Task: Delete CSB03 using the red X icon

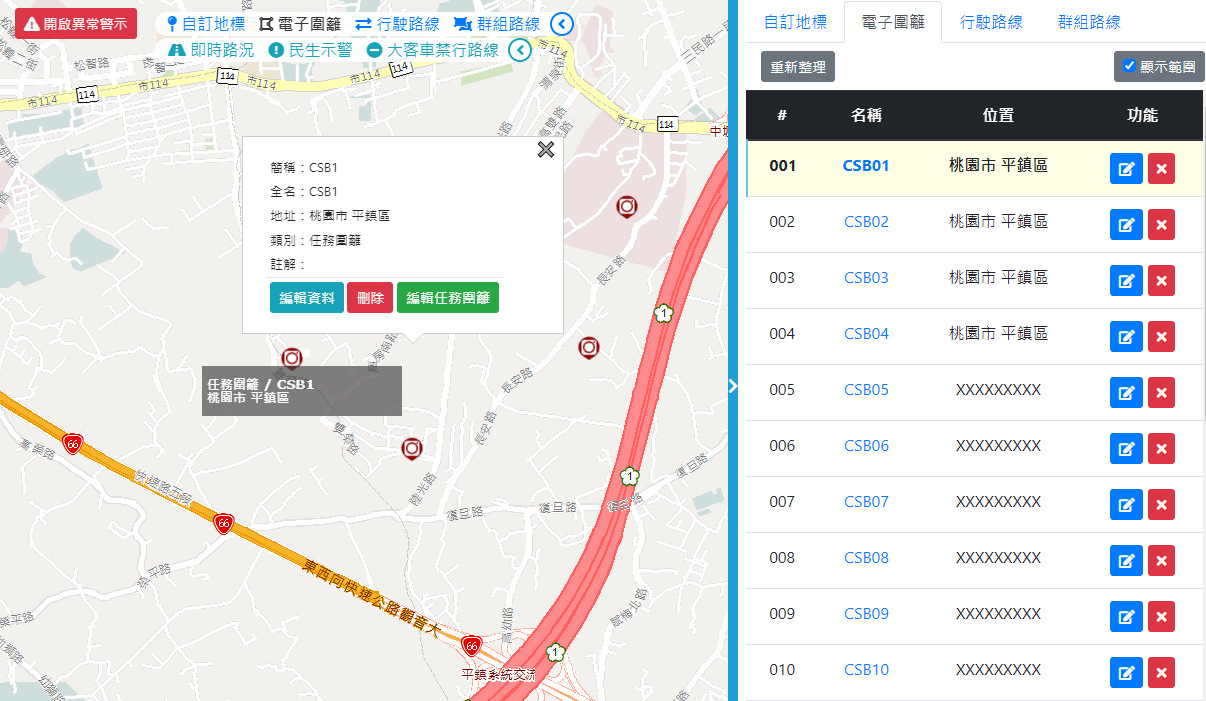Action: (x=1161, y=281)
